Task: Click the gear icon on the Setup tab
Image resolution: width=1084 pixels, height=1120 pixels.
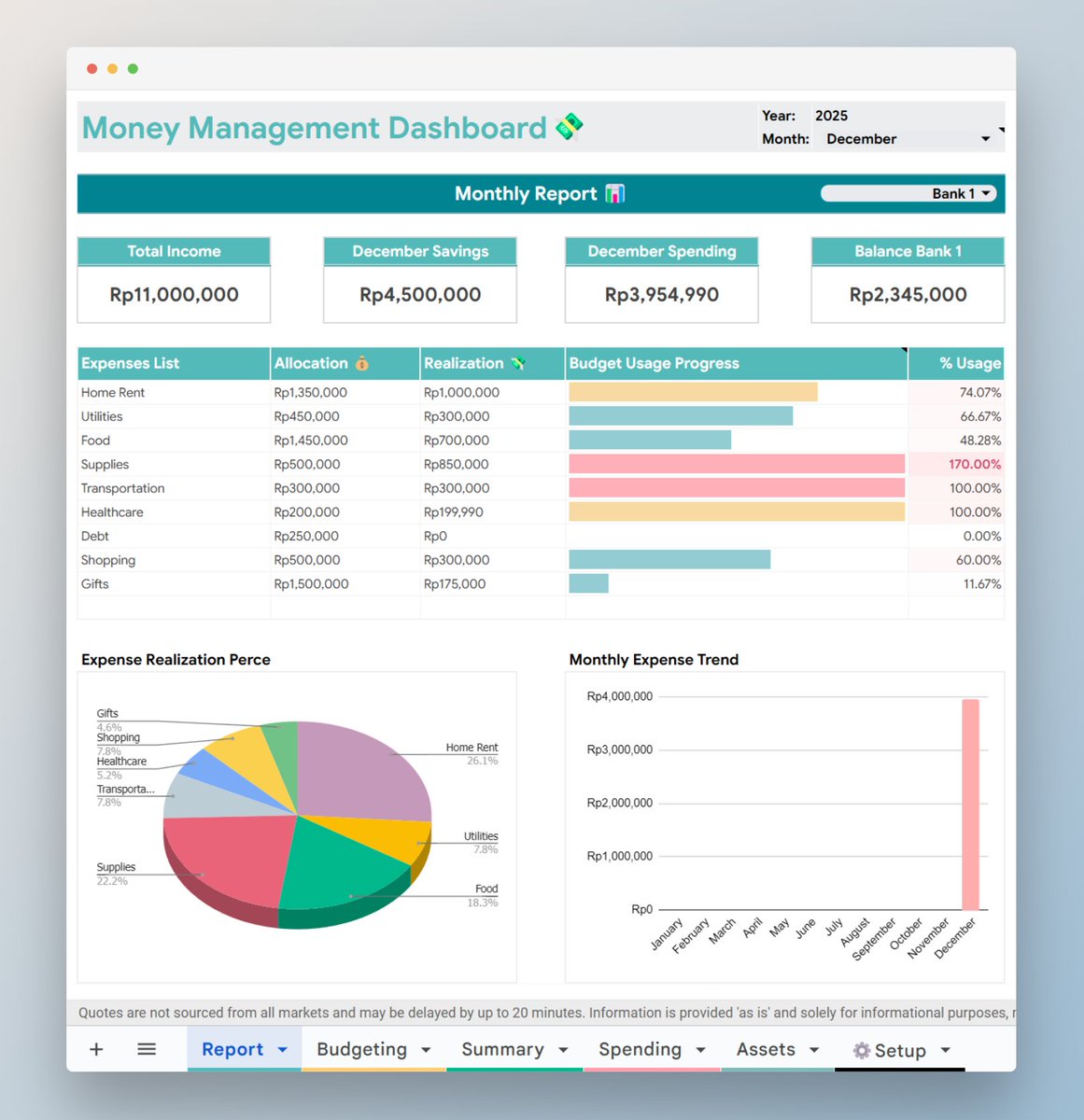Action: click(x=861, y=1049)
